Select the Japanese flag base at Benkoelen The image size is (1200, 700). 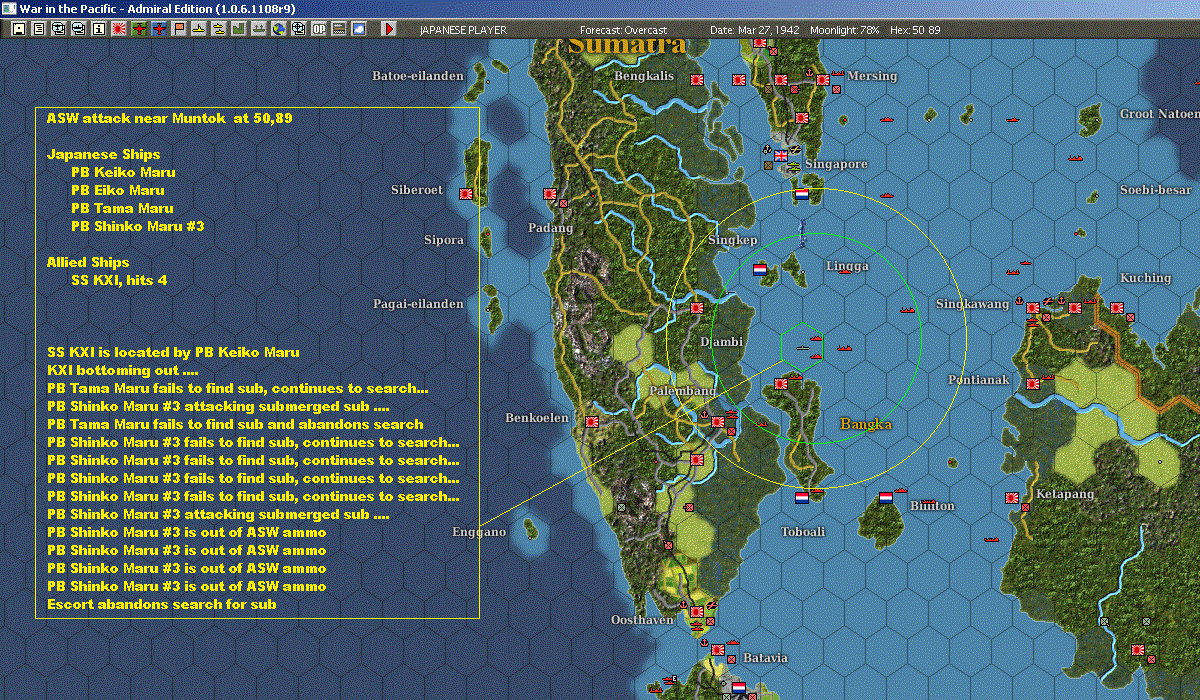click(592, 421)
